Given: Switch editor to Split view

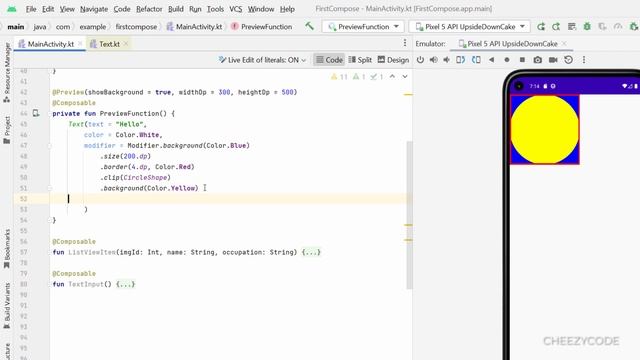Looking at the screenshot, I should 360,60.
